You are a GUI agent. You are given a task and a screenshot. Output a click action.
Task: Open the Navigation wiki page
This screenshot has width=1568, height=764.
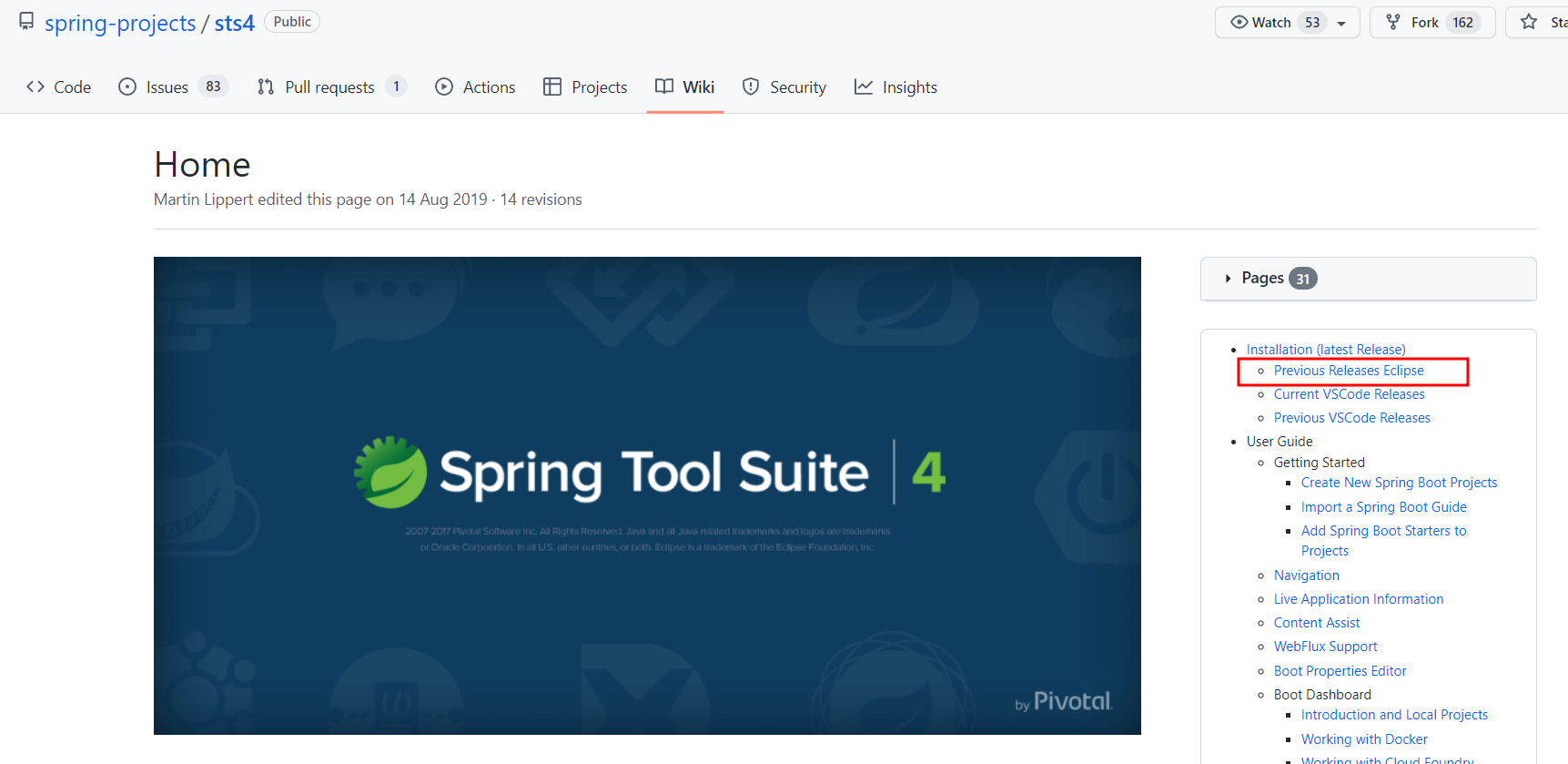1307,576
